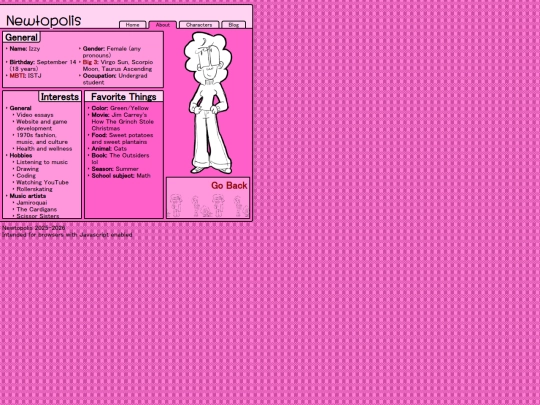The height and width of the screenshot is (405, 540).
Task: Click the Hobbies subheading
Action: pyautogui.click(x=21, y=155)
